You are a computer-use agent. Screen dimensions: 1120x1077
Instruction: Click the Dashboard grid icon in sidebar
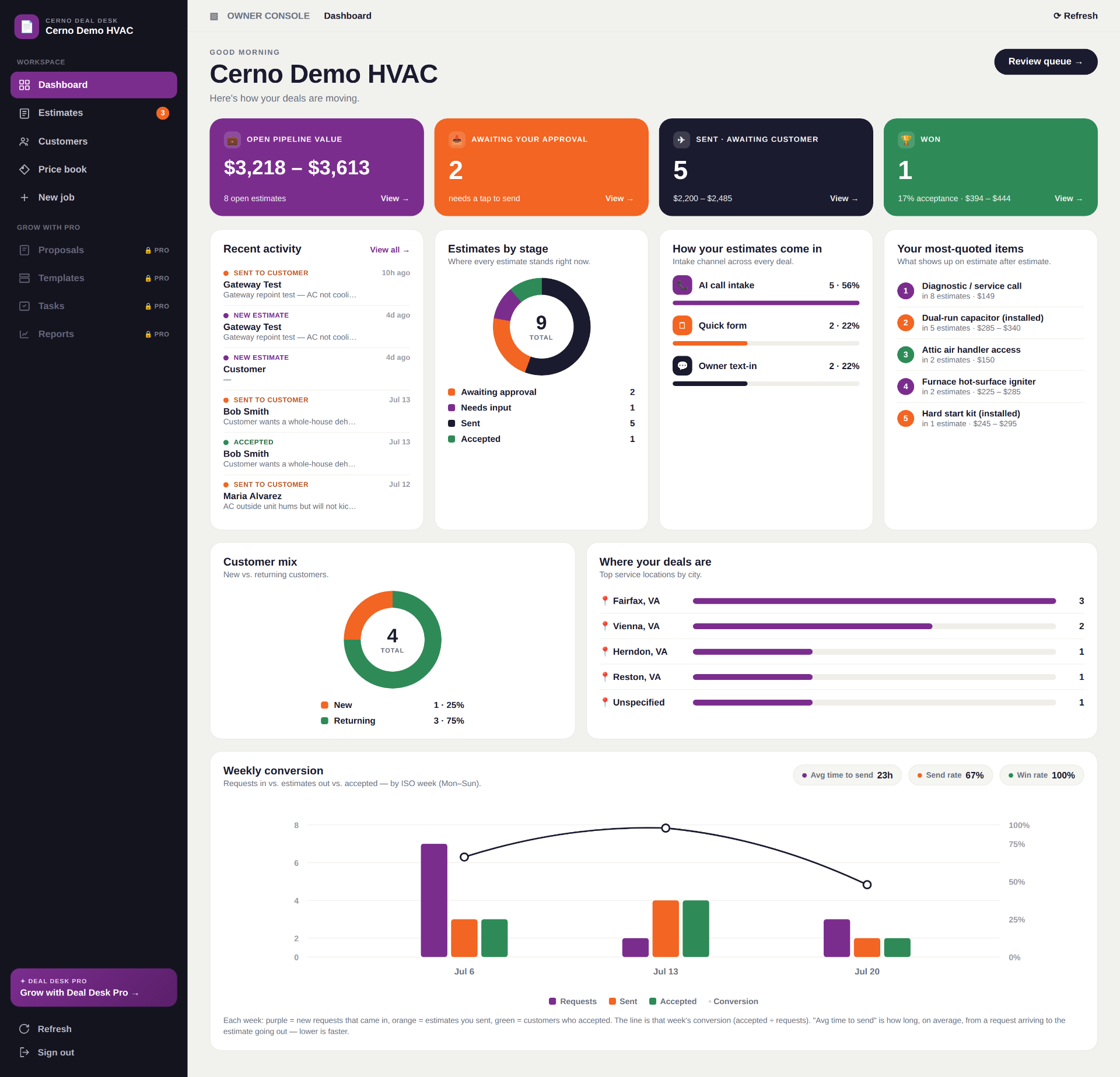coord(24,85)
